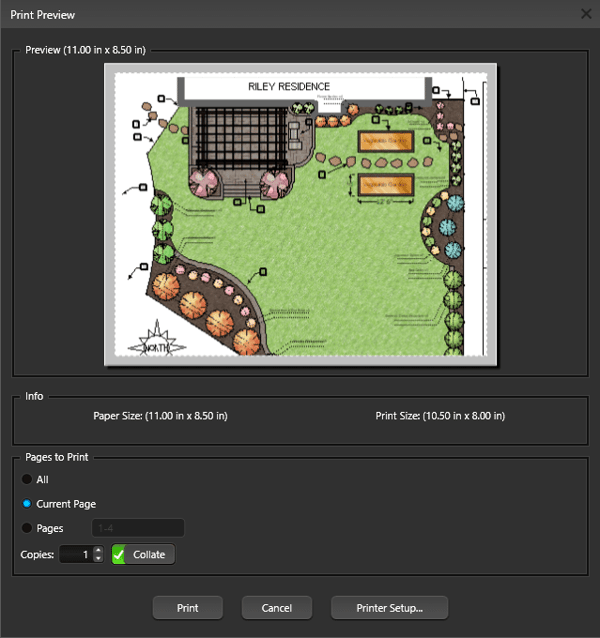Click the left pink flowering shrub below pergola
The height and width of the screenshot is (638, 600).
204,184
